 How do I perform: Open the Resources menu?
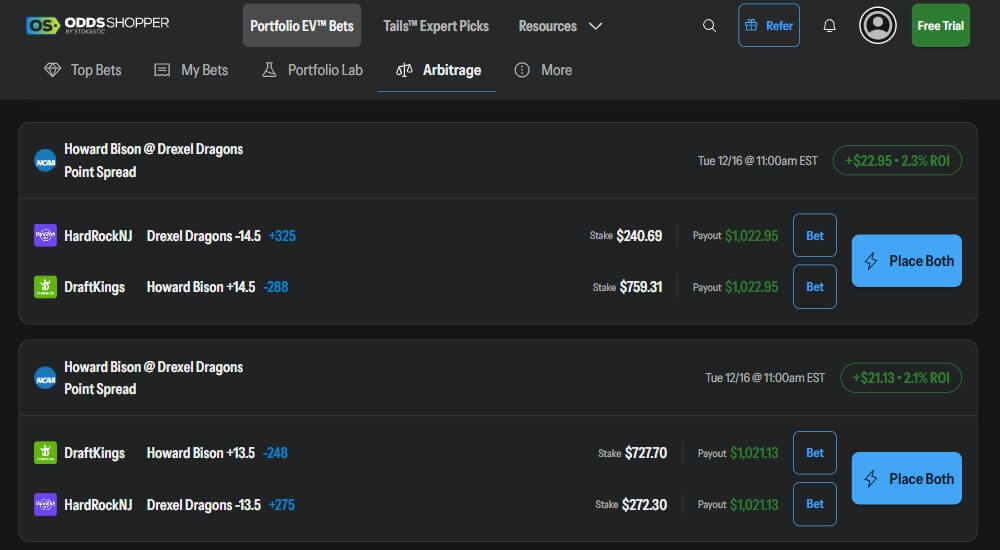(560, 26)
